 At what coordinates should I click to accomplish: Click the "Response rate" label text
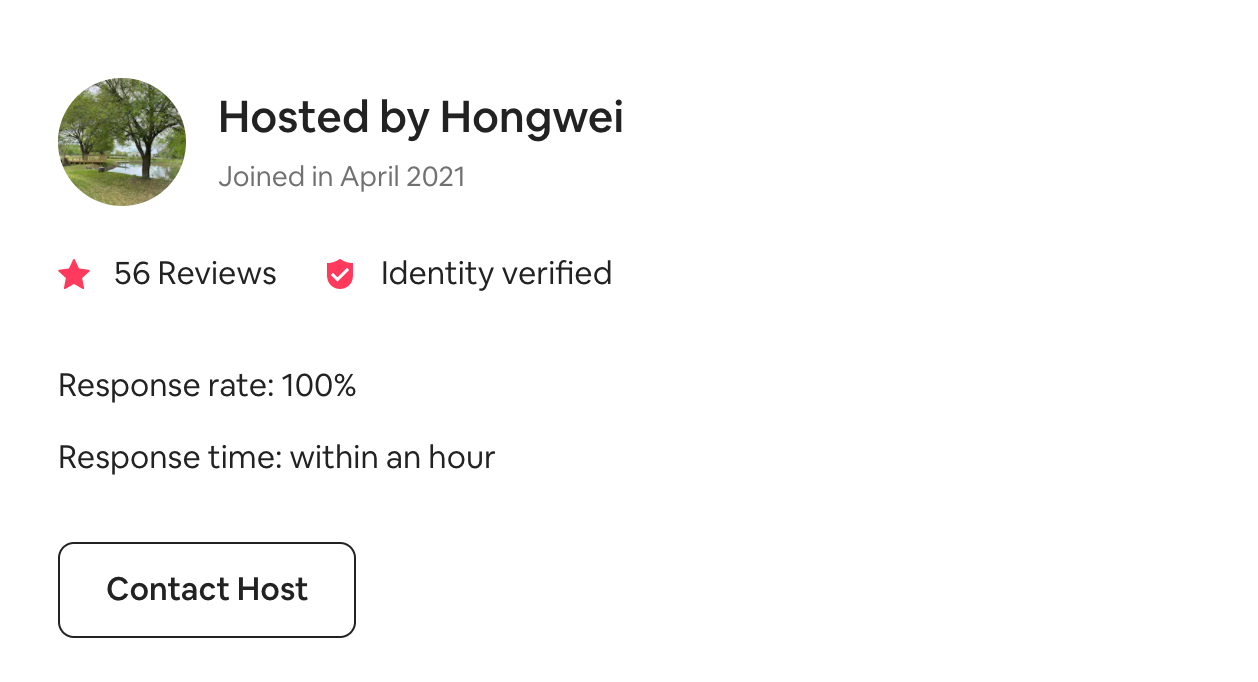point(165,385)
